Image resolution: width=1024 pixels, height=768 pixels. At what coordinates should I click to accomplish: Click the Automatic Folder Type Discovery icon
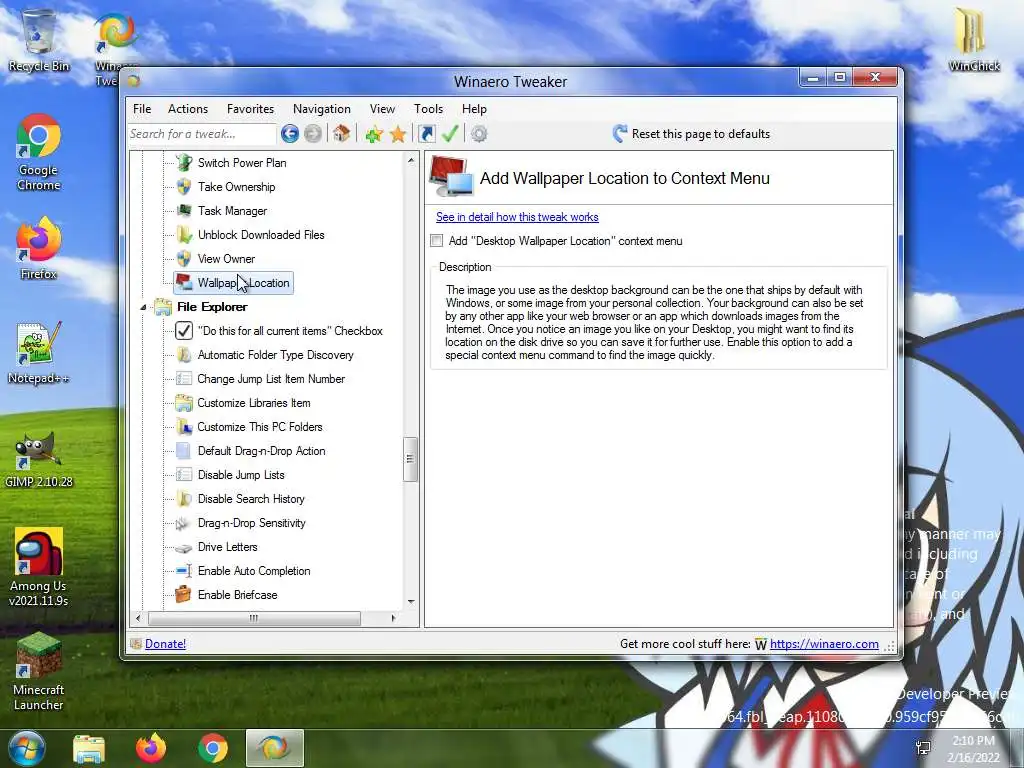click(x=184, y=355)
